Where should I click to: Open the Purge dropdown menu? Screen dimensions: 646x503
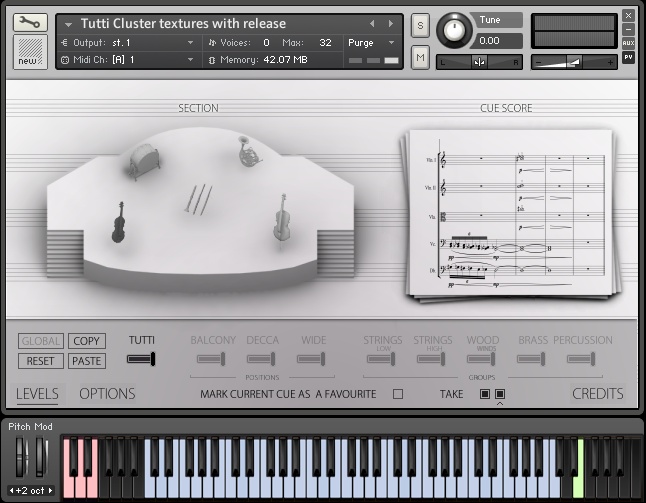372,43
